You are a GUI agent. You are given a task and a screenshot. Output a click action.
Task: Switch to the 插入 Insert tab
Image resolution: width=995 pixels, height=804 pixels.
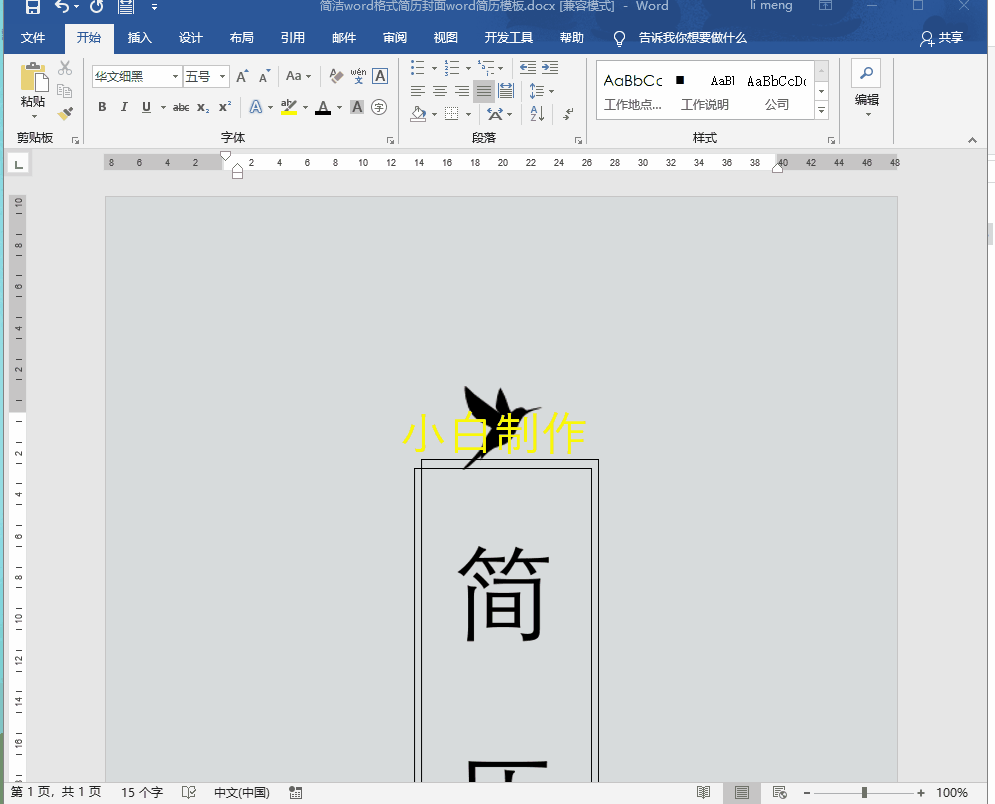[140, 38]
